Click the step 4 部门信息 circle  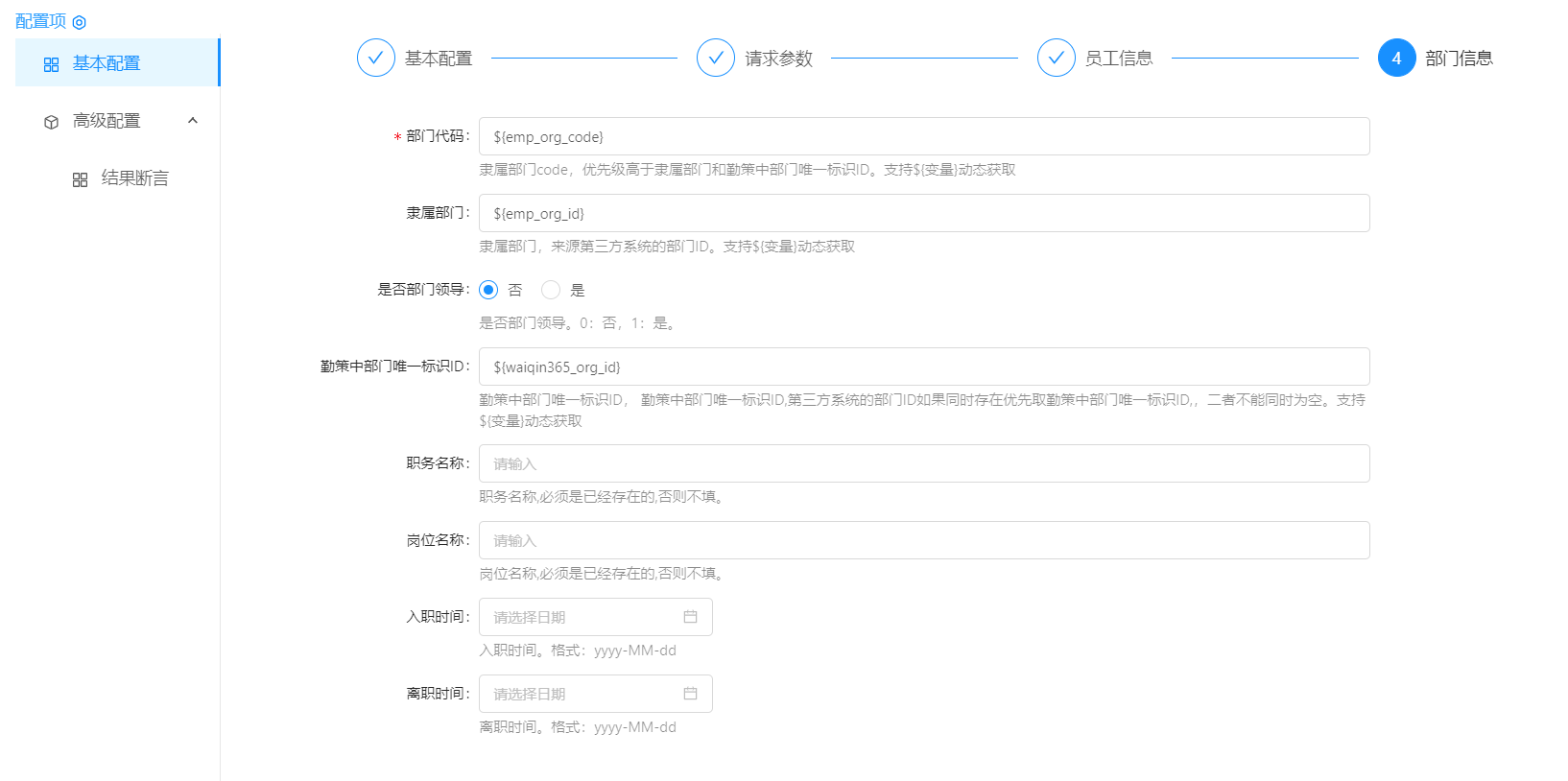pos(1396,58)
